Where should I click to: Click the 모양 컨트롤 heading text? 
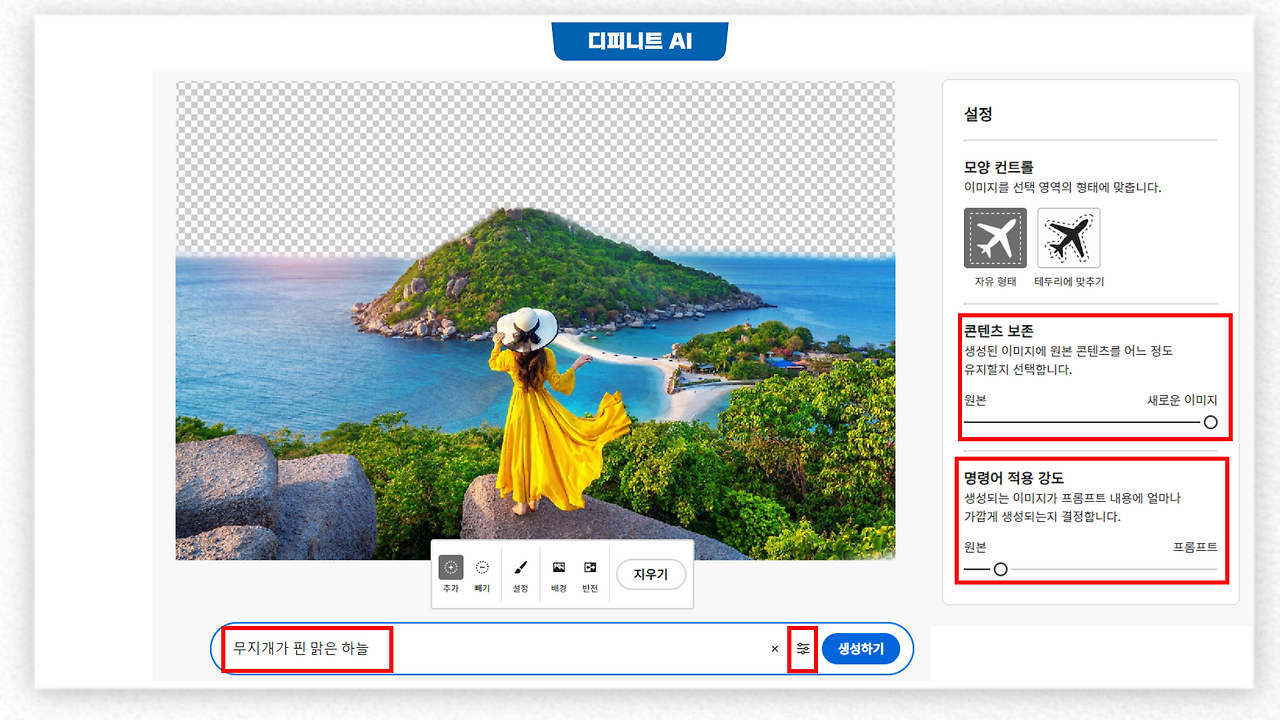point(999,167)
